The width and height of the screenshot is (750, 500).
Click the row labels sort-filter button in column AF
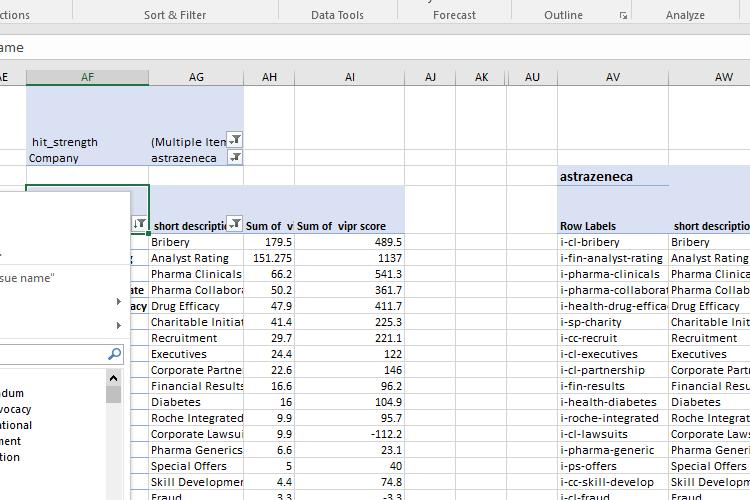point(140,223)
